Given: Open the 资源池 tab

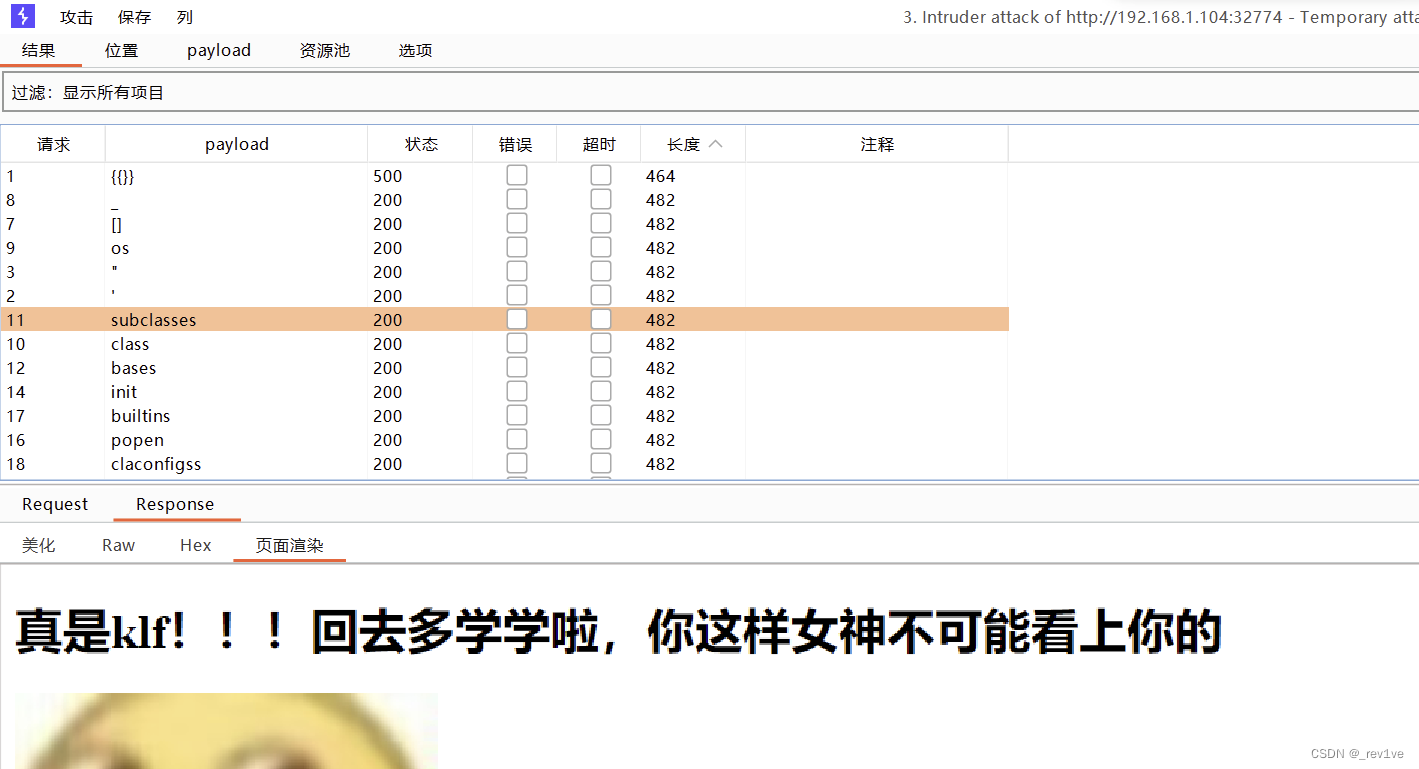Looking at the screenshot, I should [325, 50].
